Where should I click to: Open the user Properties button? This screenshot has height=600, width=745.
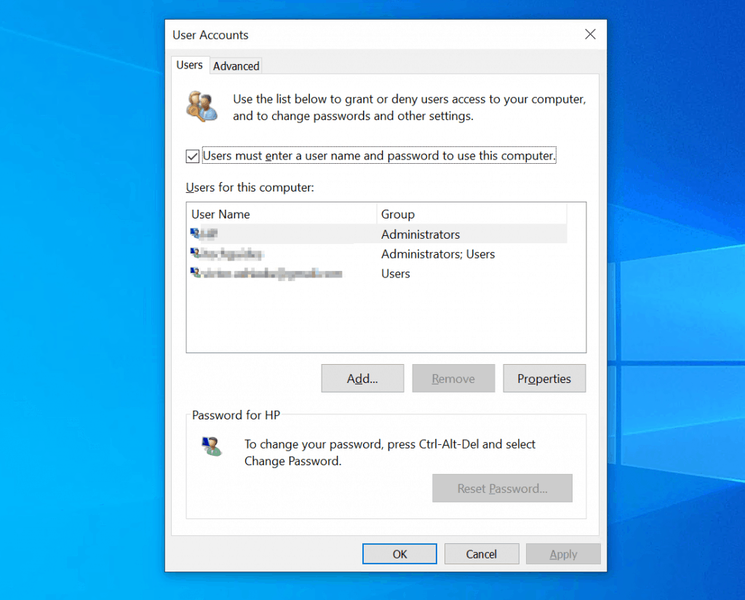(x=544, y=378)
